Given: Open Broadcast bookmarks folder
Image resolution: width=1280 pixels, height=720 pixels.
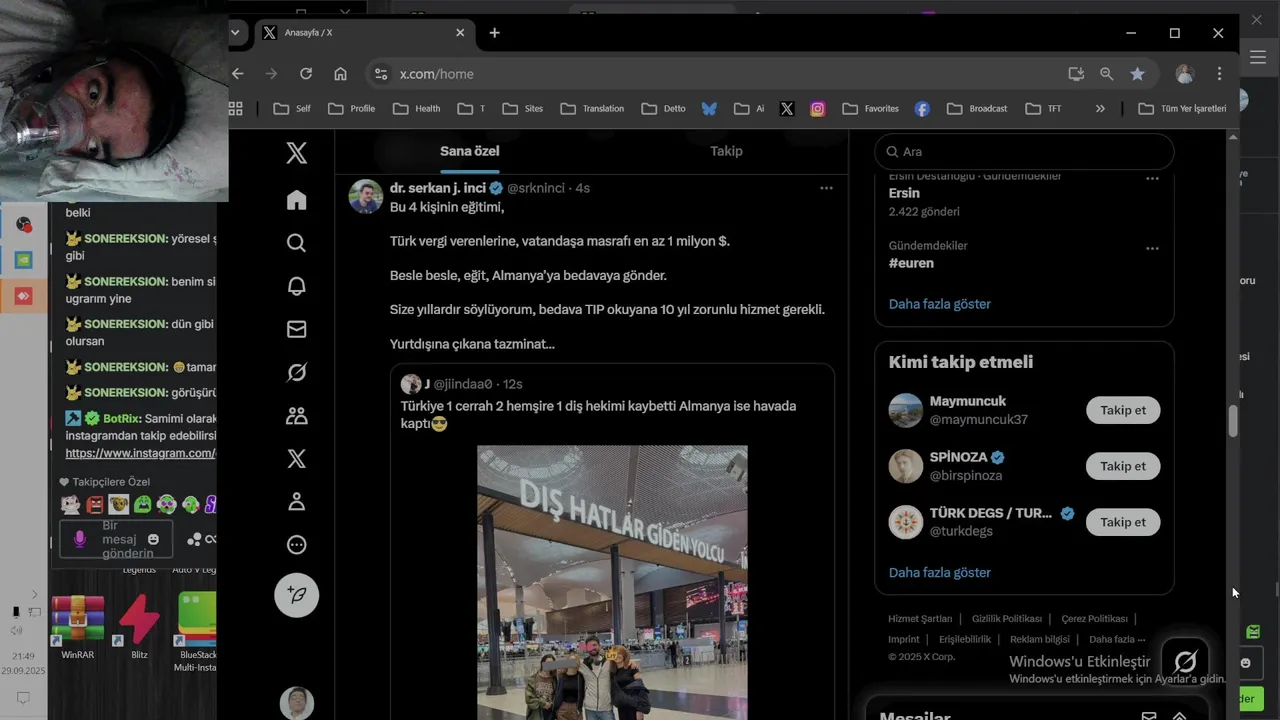Looking at the screenshot, I should coord(977,108).
